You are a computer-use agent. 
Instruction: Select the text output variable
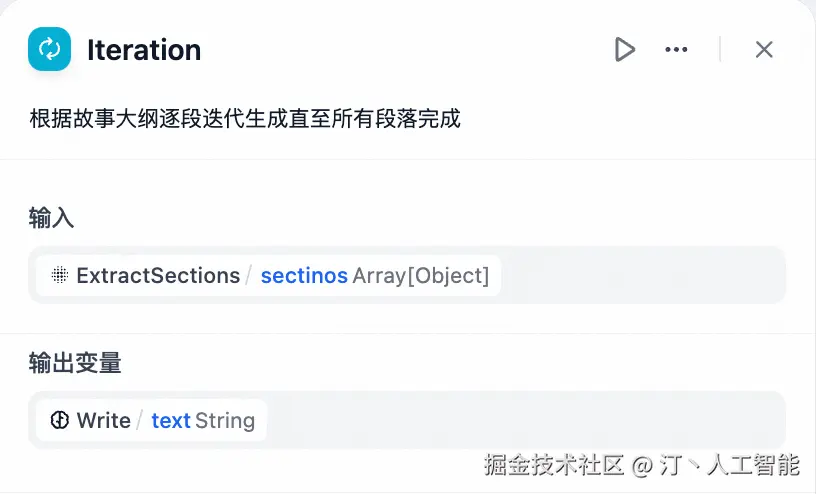tap(171, 420)
